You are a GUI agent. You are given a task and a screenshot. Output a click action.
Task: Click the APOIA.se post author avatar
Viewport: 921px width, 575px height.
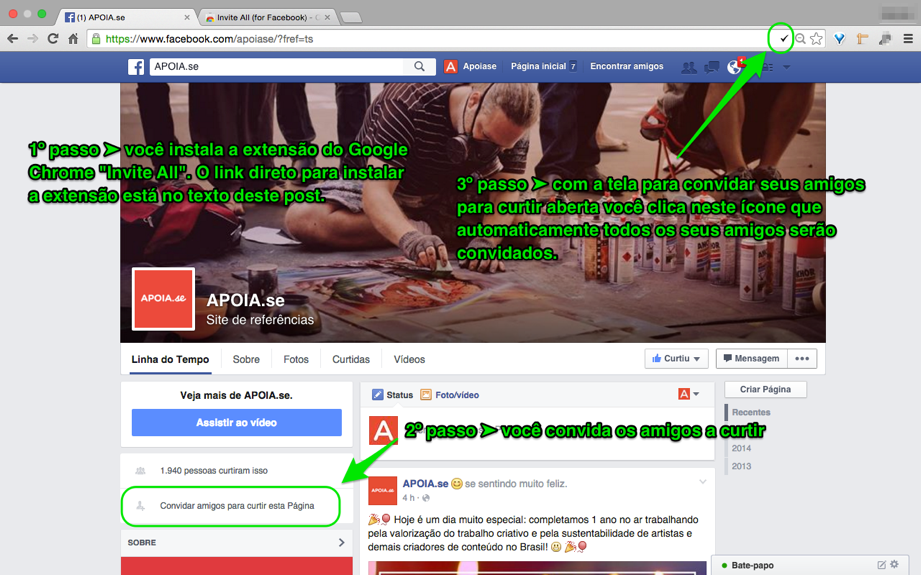(382, 490)
